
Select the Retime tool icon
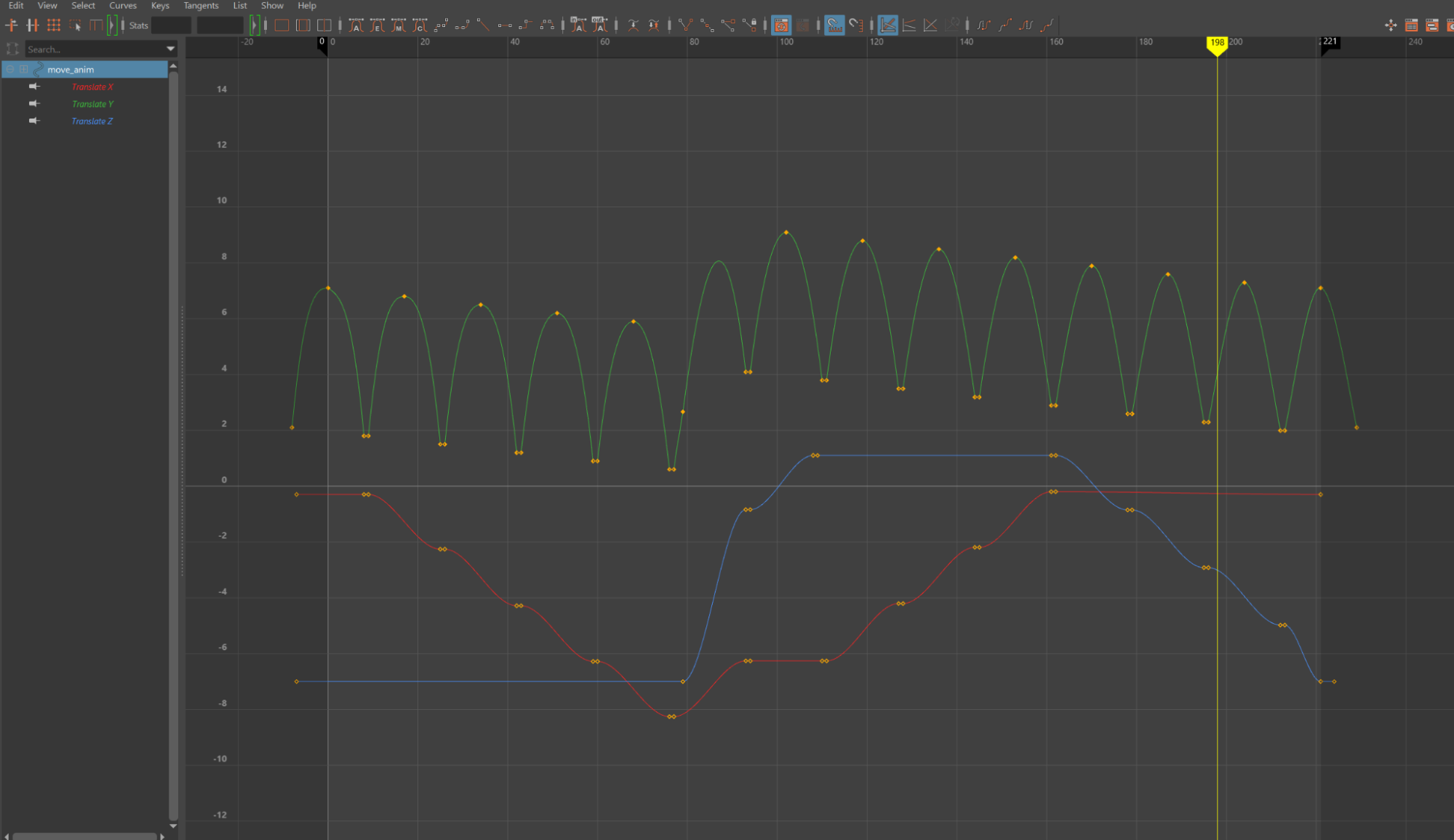tap(96, 25)
